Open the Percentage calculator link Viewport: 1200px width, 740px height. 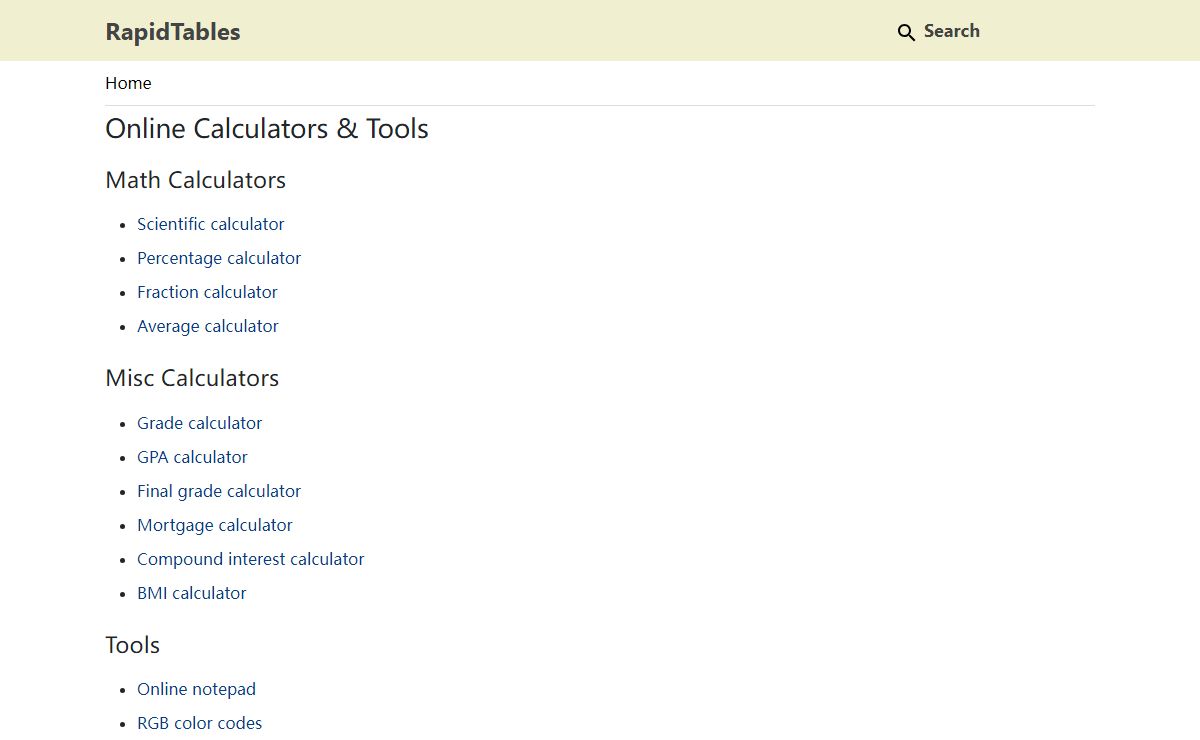click(x=218, y=258)
